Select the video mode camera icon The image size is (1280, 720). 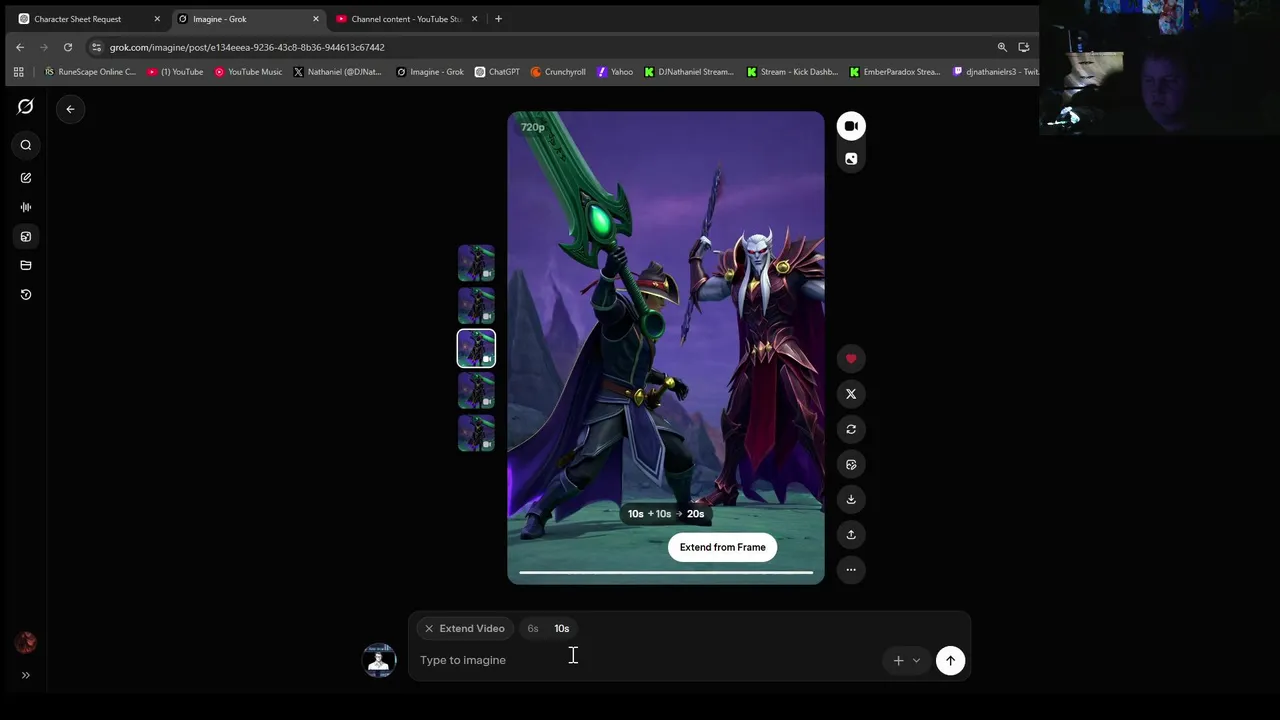(851, 126)
